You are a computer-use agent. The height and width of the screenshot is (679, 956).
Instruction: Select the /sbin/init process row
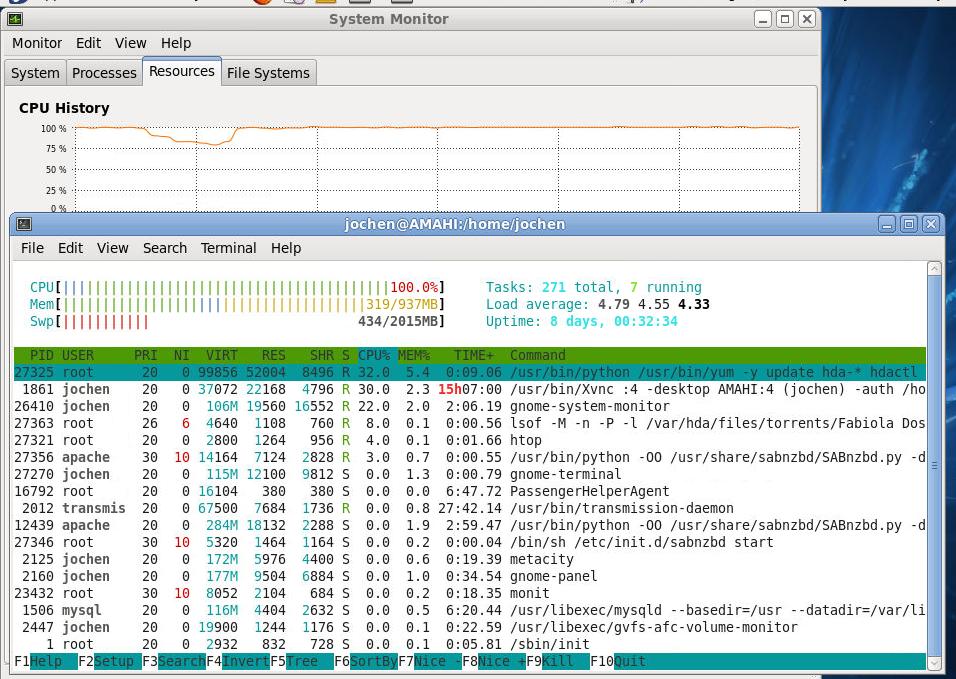469,645
